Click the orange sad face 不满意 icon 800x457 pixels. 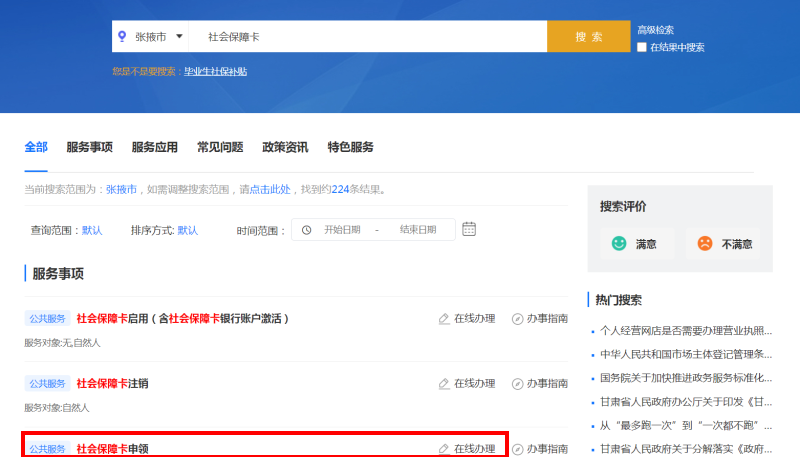705,243
